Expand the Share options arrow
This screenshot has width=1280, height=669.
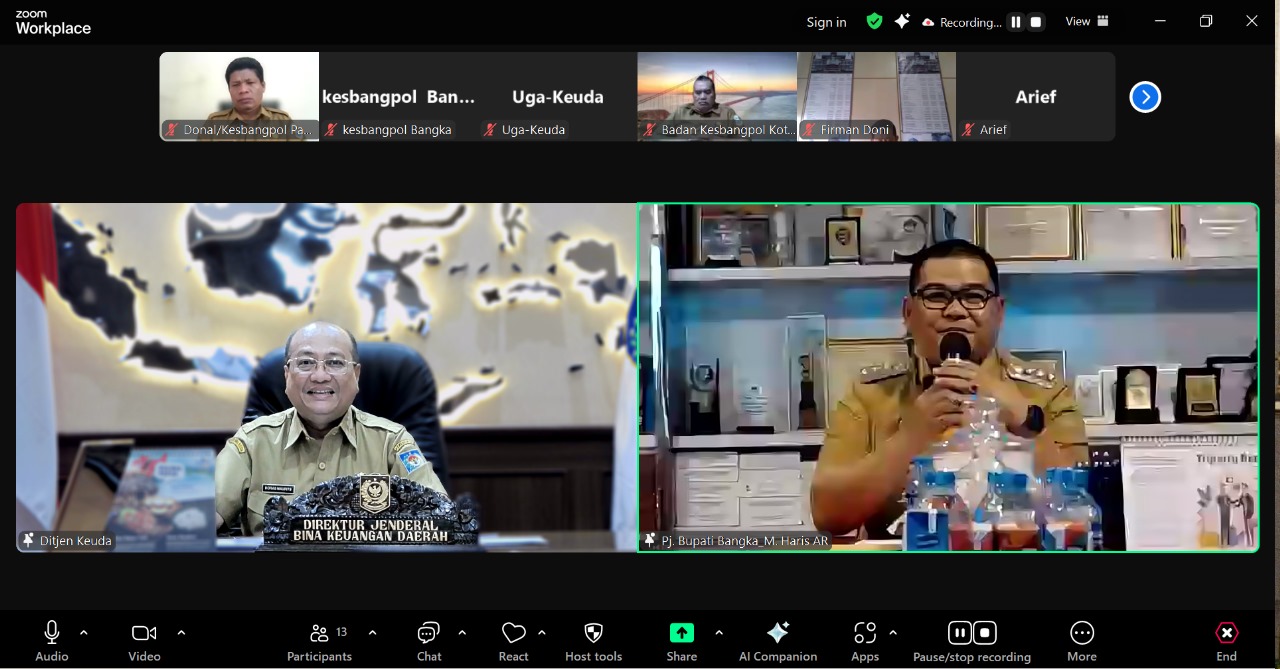click(719, 632)
